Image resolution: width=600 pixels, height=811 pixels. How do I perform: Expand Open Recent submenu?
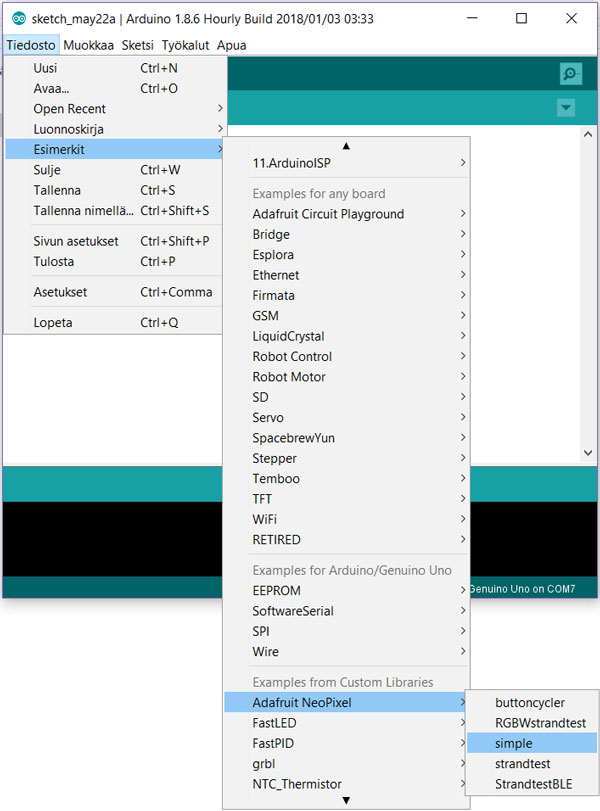click(114, 109)
